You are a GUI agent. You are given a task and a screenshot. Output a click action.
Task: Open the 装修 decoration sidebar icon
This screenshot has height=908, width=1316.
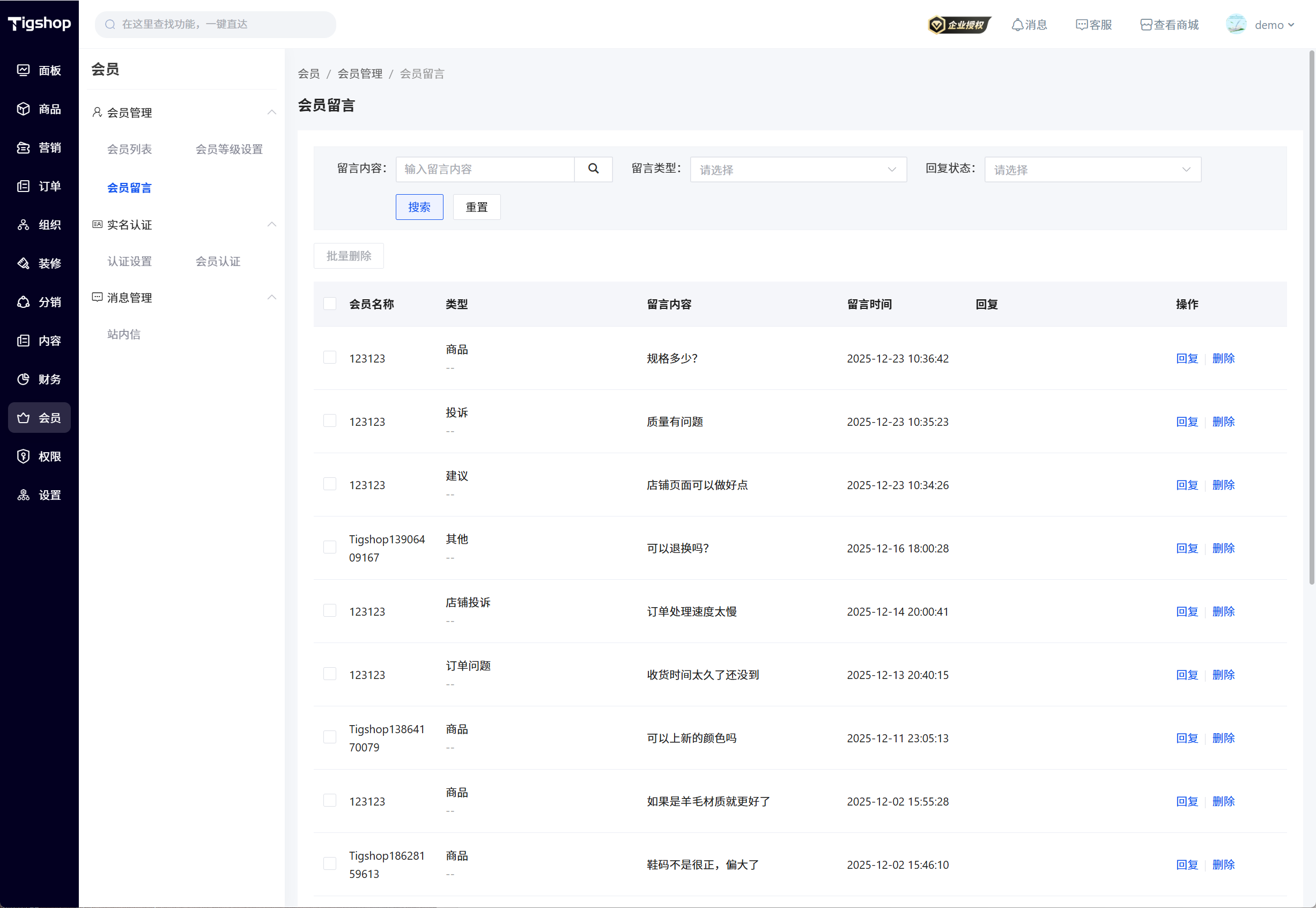point(23,263)
